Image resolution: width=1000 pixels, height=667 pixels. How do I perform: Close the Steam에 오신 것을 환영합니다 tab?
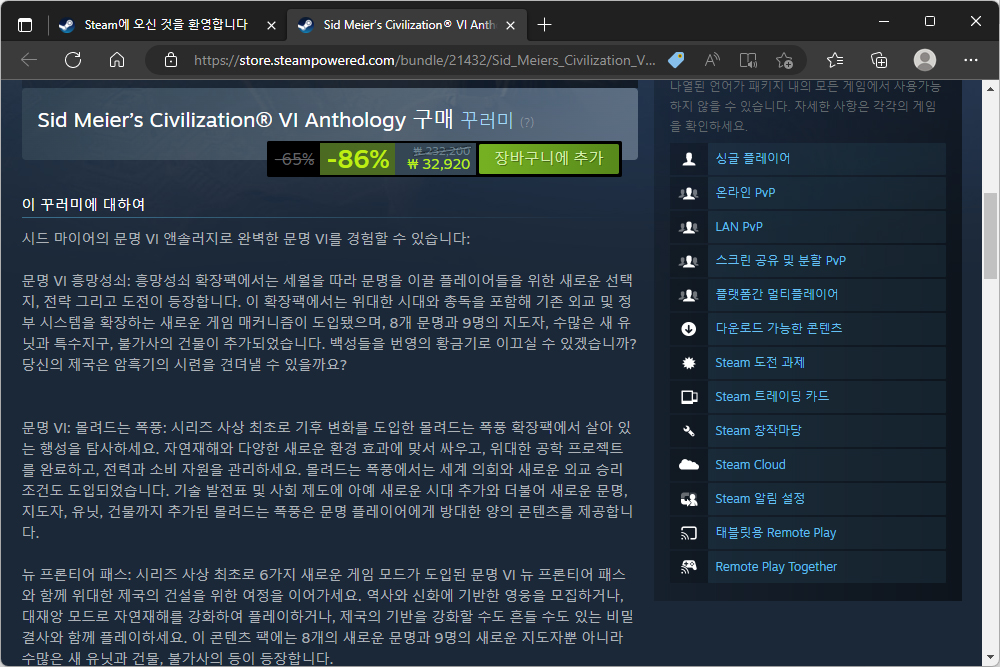click(x=271, y=26)
